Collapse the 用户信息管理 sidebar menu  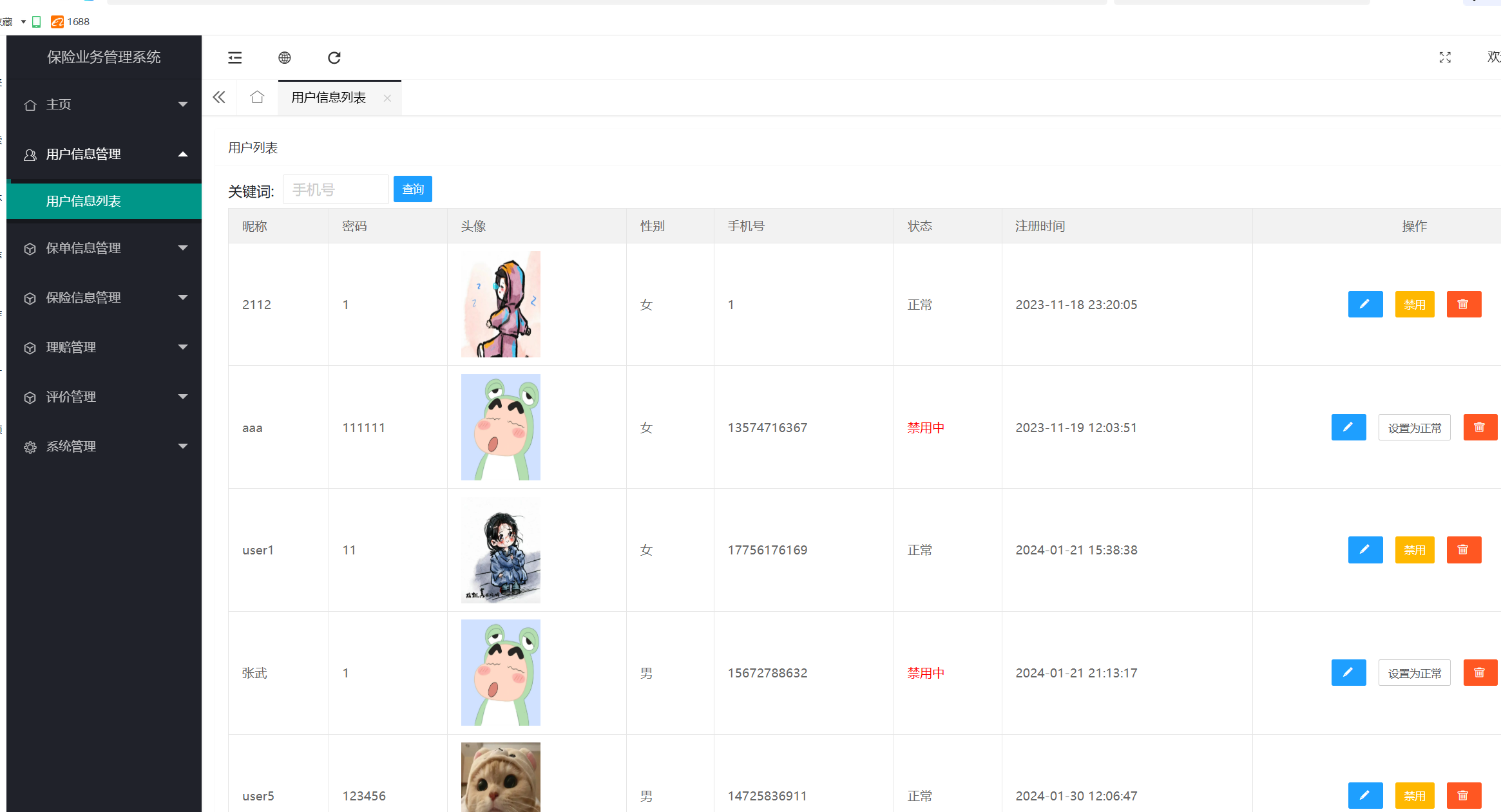pos(104,154)
